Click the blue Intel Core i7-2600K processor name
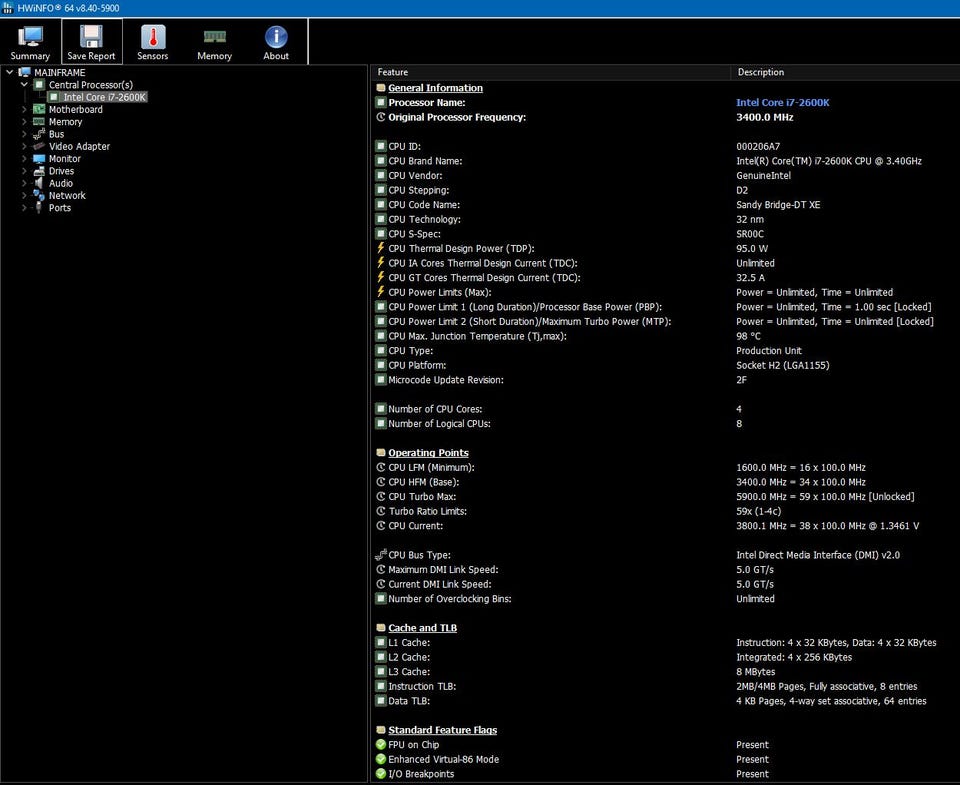This screenshot has width=960, height=785. coord(782,103)
